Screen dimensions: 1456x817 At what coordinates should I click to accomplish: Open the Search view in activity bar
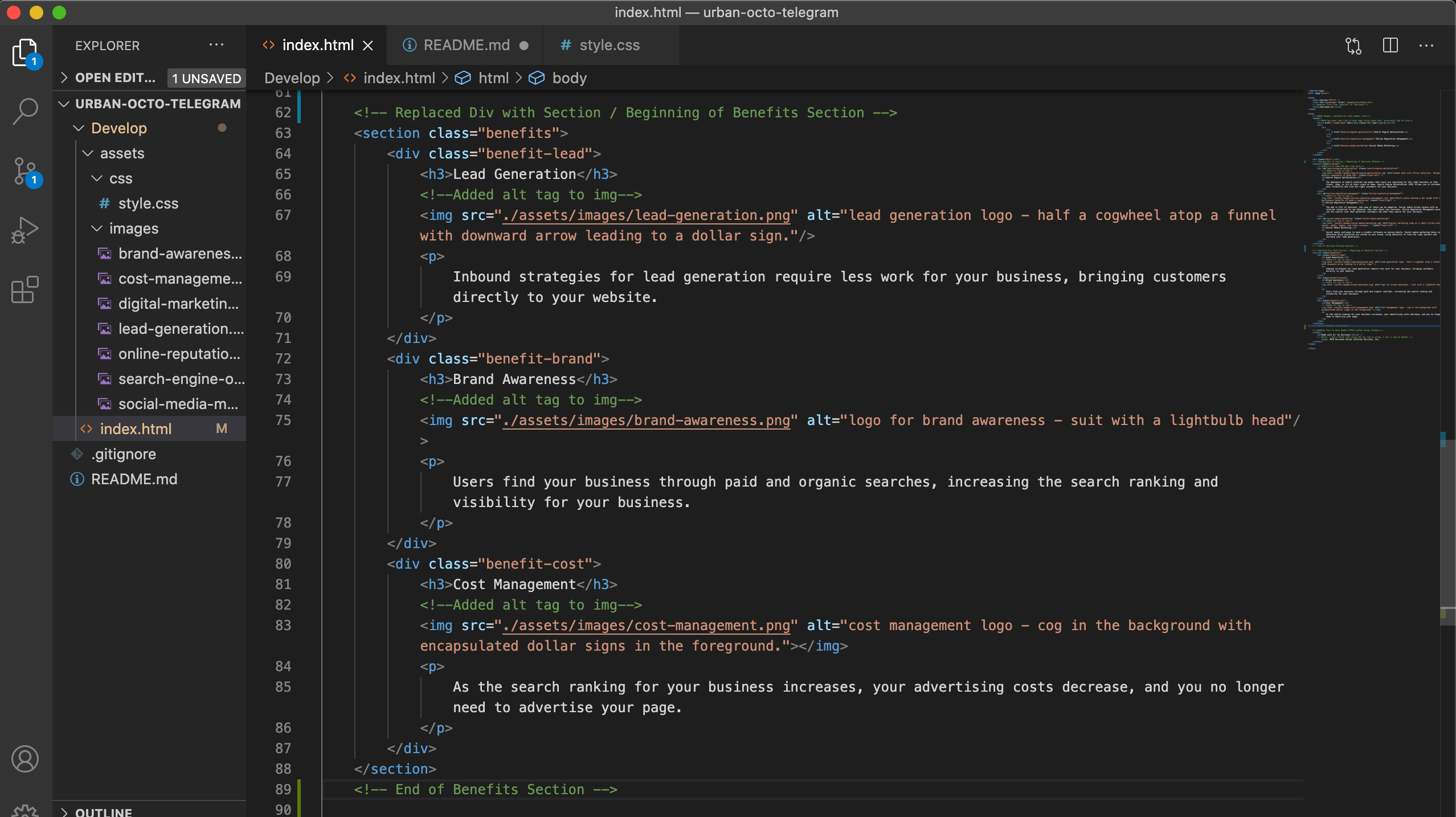pos(25,111)
